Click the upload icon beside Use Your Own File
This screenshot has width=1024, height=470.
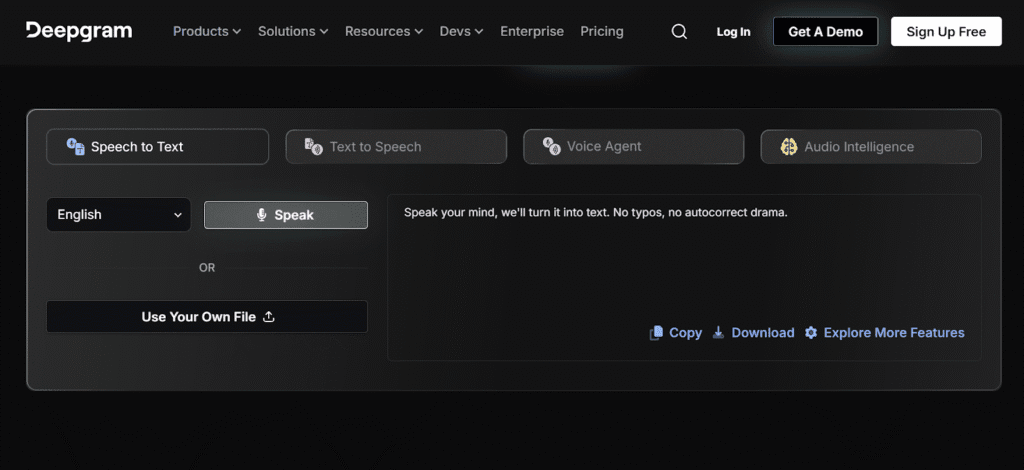coord(268,317)
